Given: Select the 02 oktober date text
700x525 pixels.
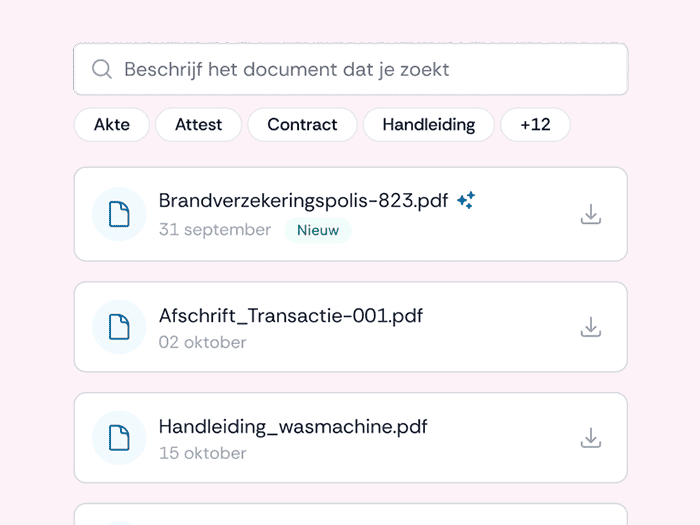Looking at the screenshot, I should pos(202,342).
